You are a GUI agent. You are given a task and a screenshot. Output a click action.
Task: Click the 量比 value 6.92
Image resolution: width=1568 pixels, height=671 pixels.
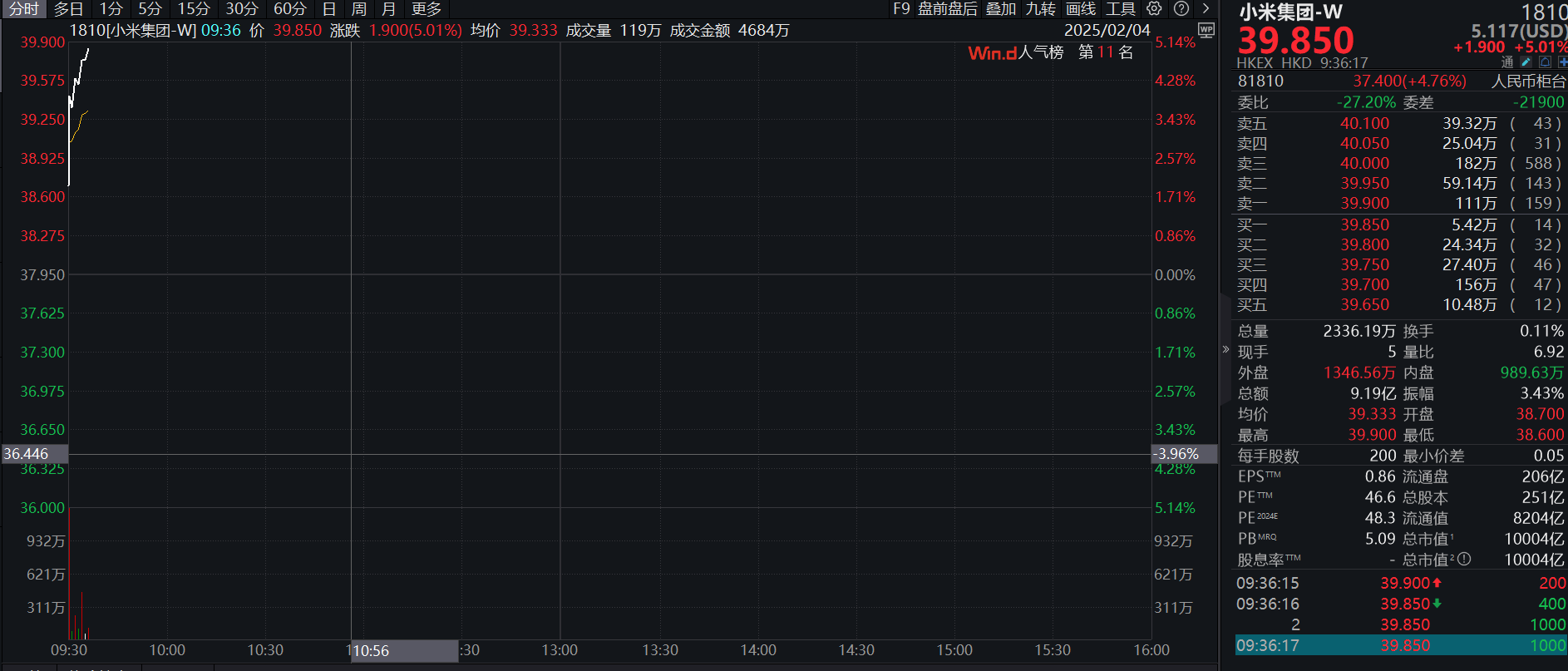[1549, 352]
